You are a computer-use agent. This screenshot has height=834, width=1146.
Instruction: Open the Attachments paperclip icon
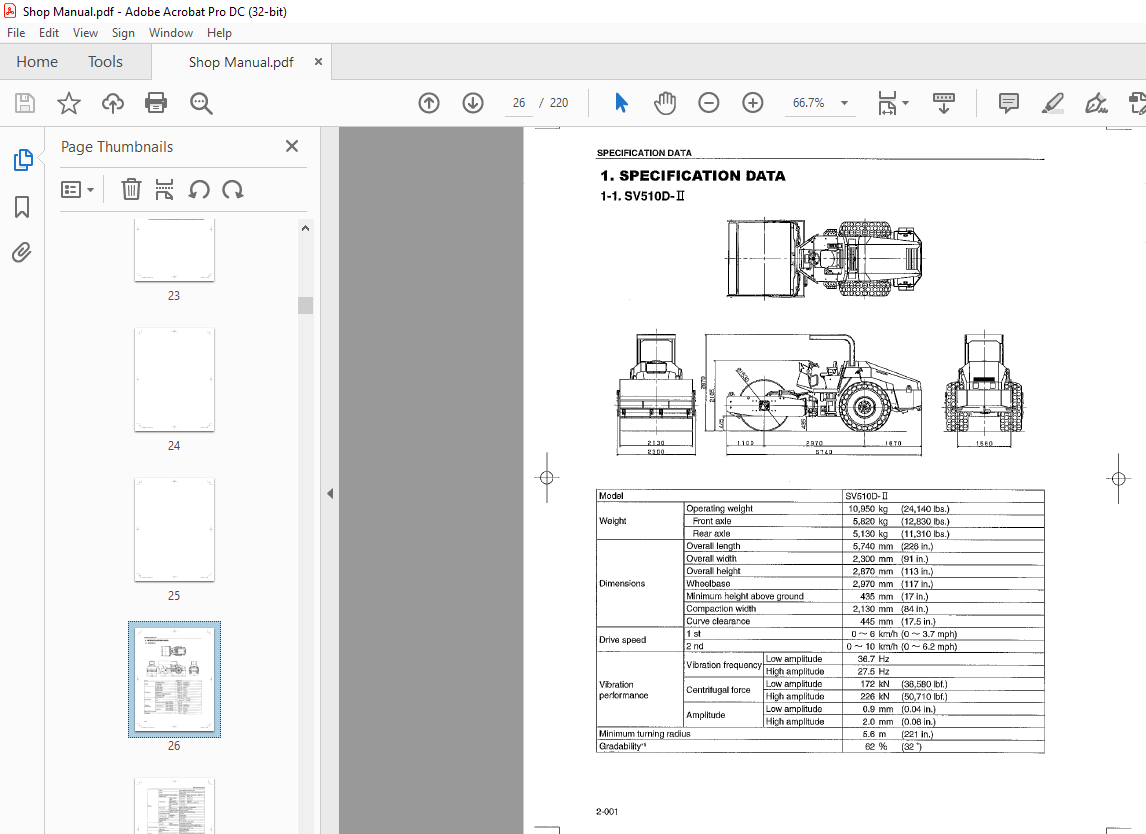(x=22, y=253)
